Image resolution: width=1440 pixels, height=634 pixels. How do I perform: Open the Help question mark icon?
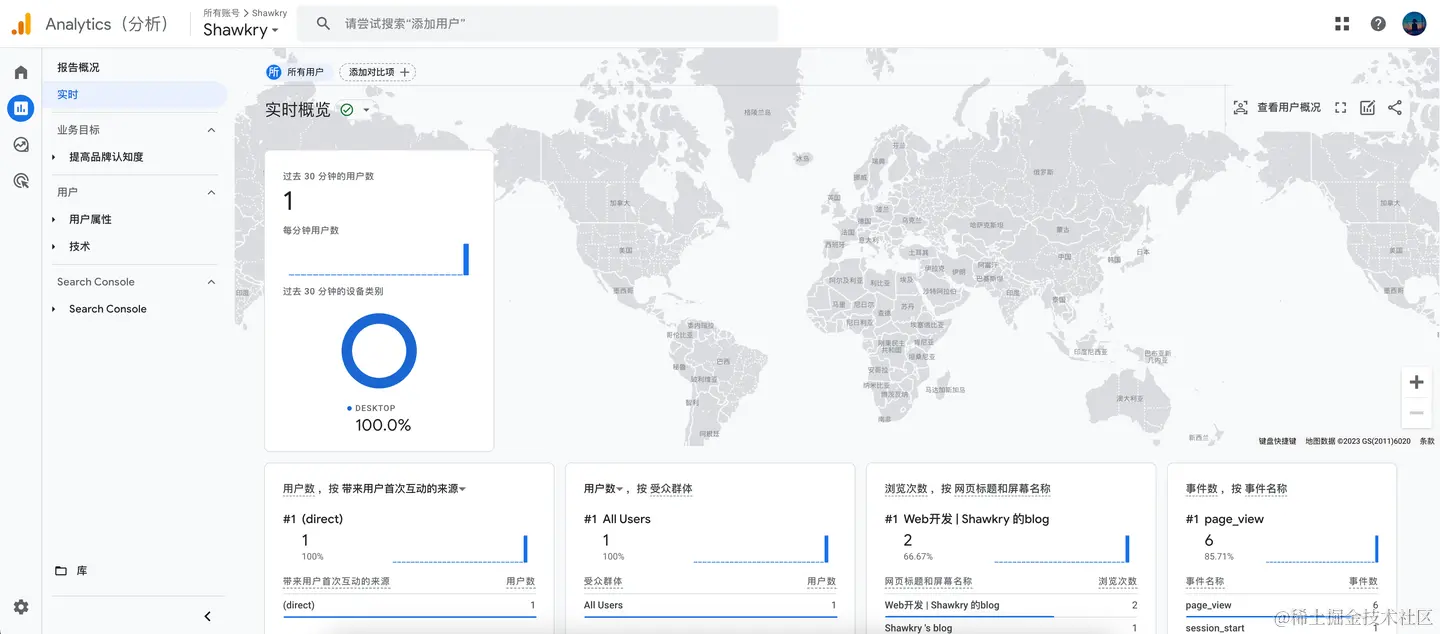[x=1378, y=24]
